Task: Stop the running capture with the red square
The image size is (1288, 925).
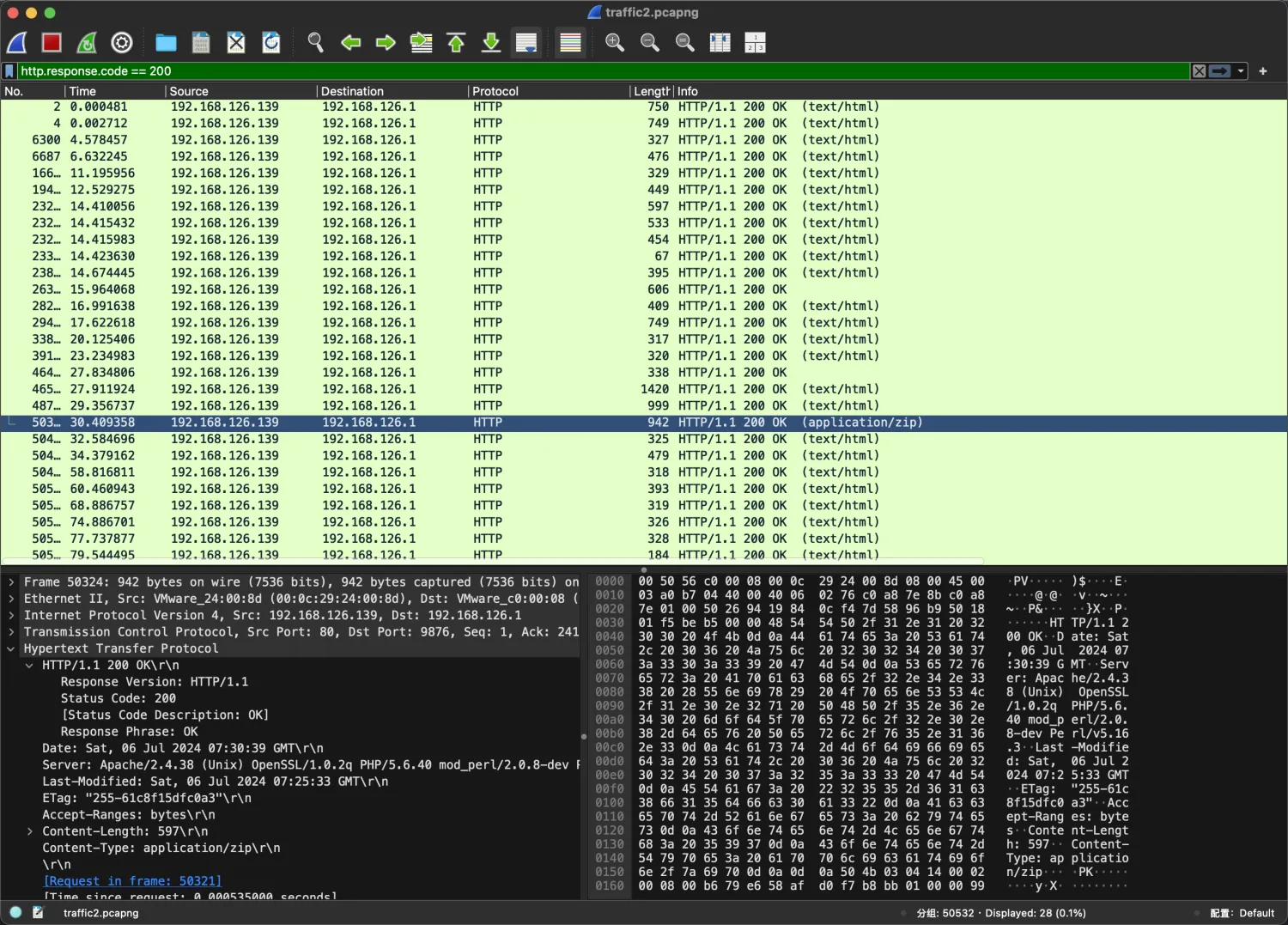Action: [x=52, y=42]
